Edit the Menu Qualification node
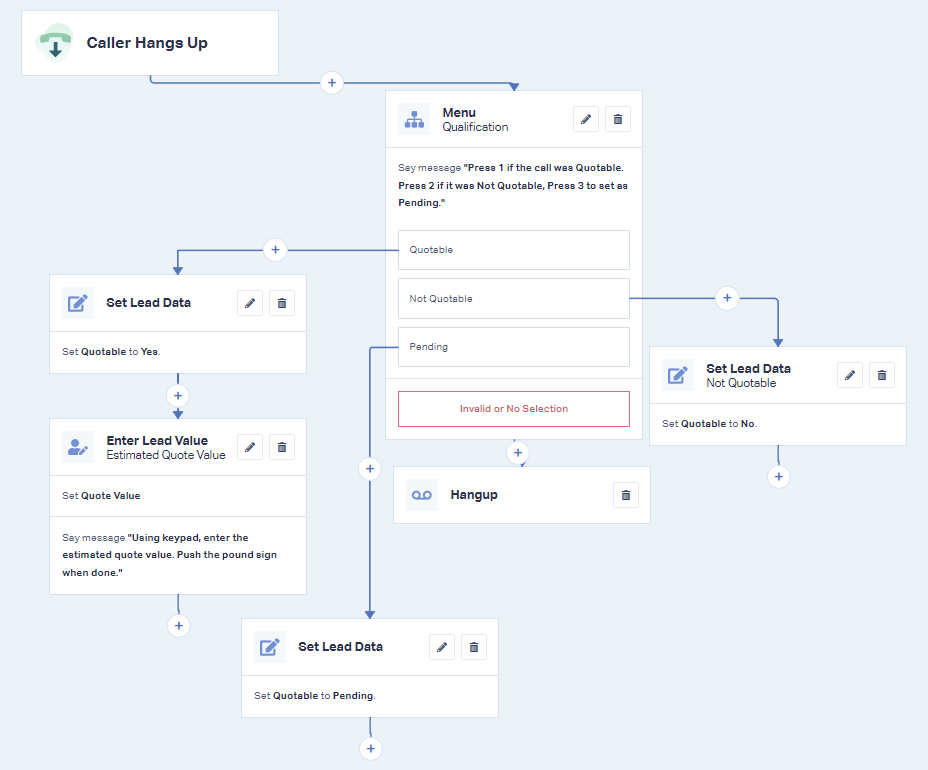This screenshot has width=928, height=770. point(586,120)
